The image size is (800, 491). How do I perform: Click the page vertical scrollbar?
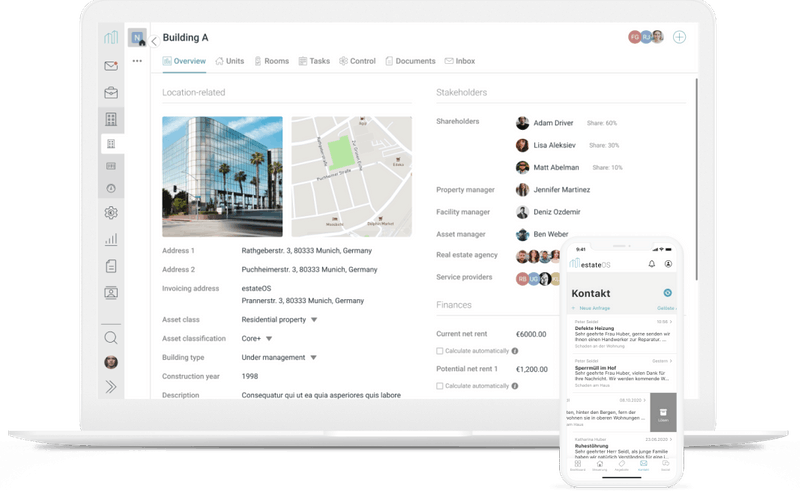coord(696,179)
